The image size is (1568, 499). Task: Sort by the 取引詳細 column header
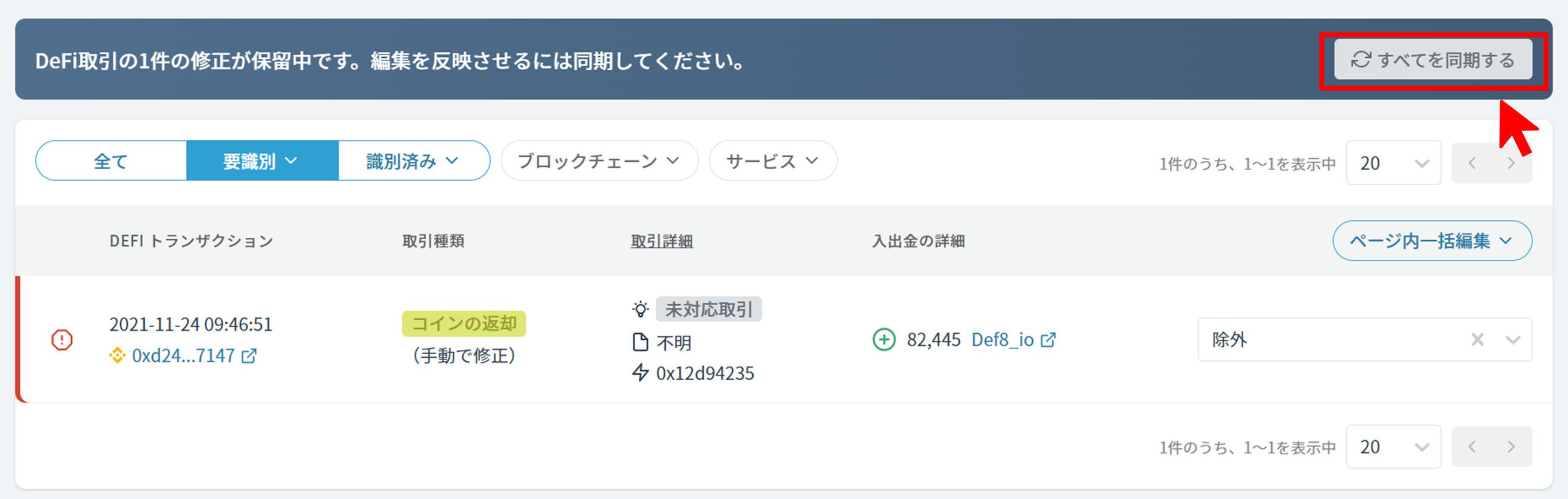(x=662, y=241)
